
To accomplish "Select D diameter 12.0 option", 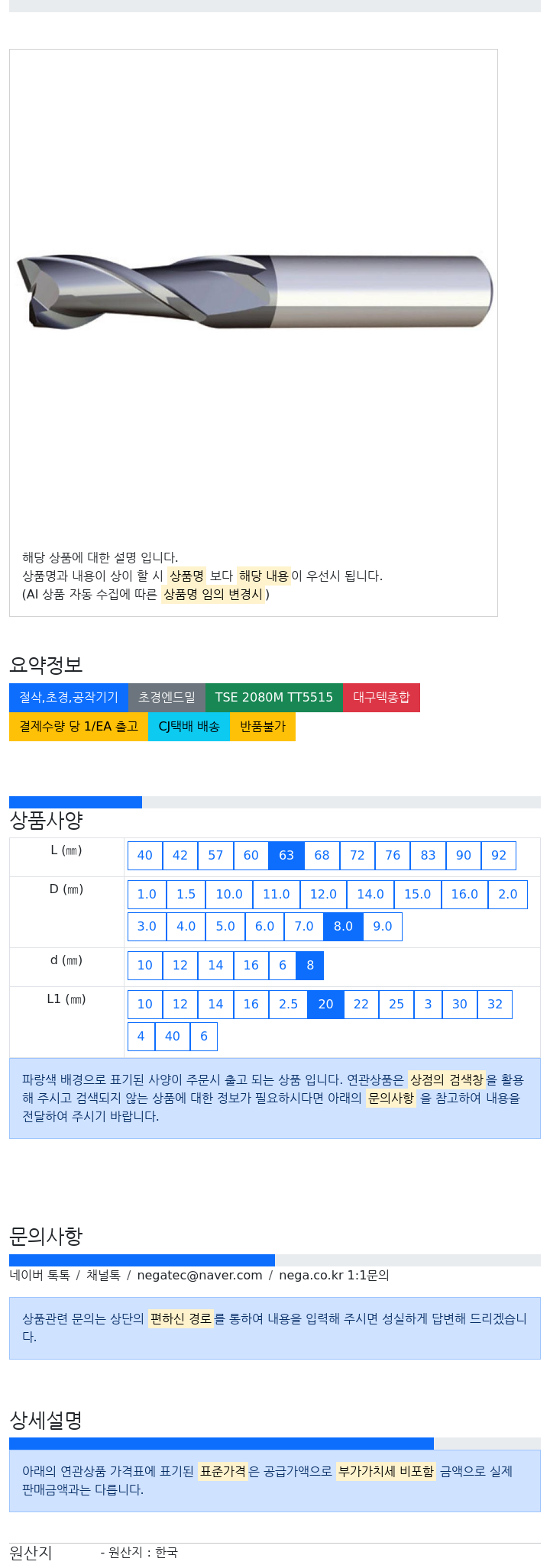I will [323, 895].
